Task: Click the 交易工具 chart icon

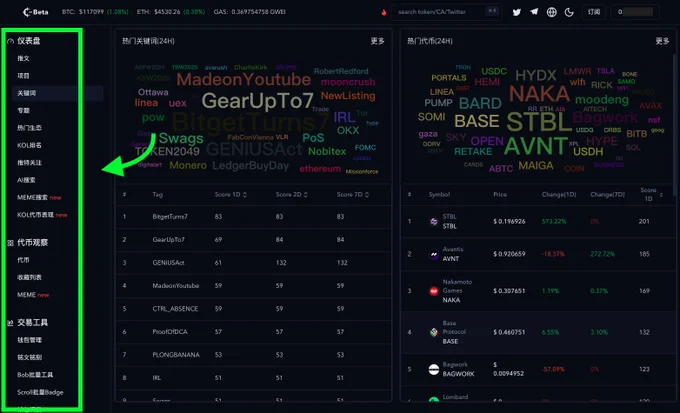Action: tap(10, 323)
